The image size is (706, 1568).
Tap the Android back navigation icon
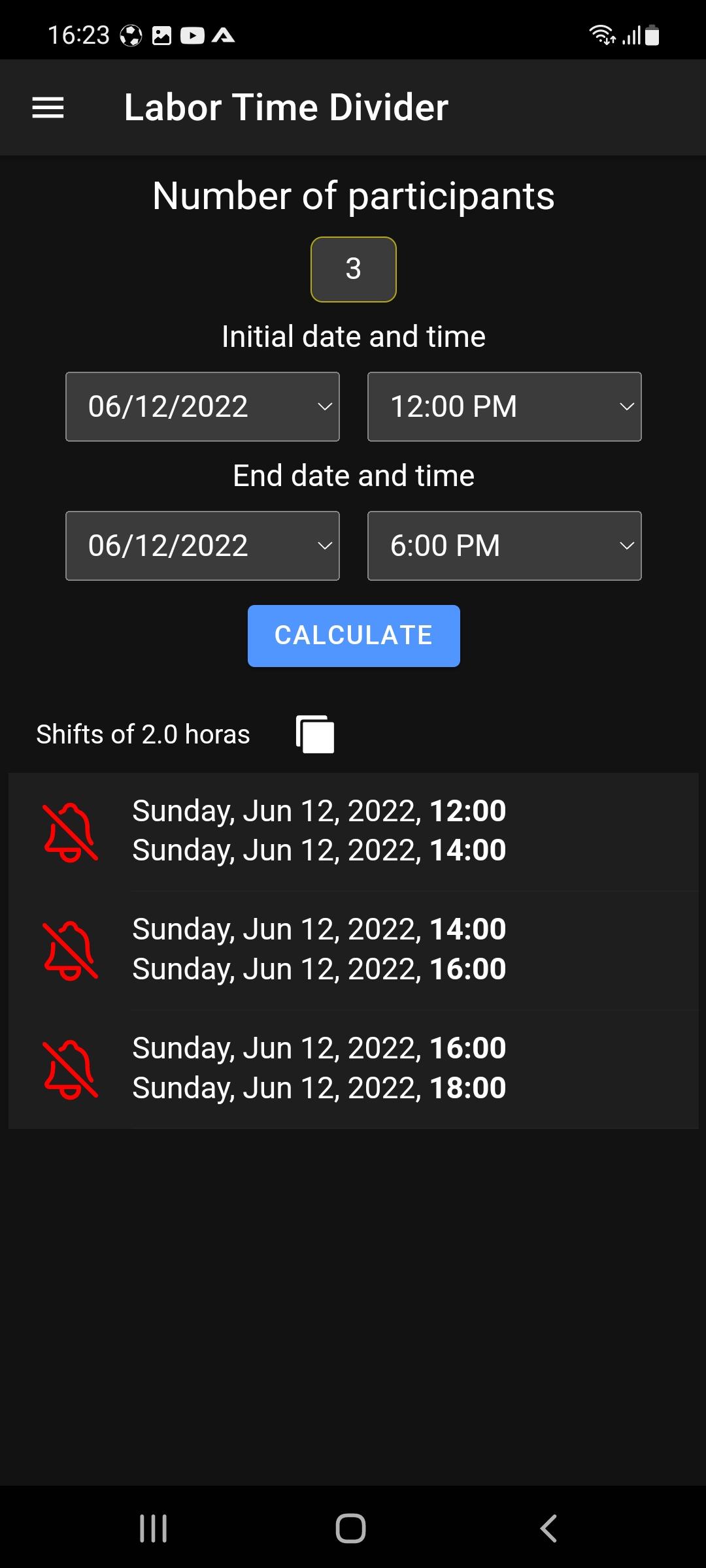548,1529
